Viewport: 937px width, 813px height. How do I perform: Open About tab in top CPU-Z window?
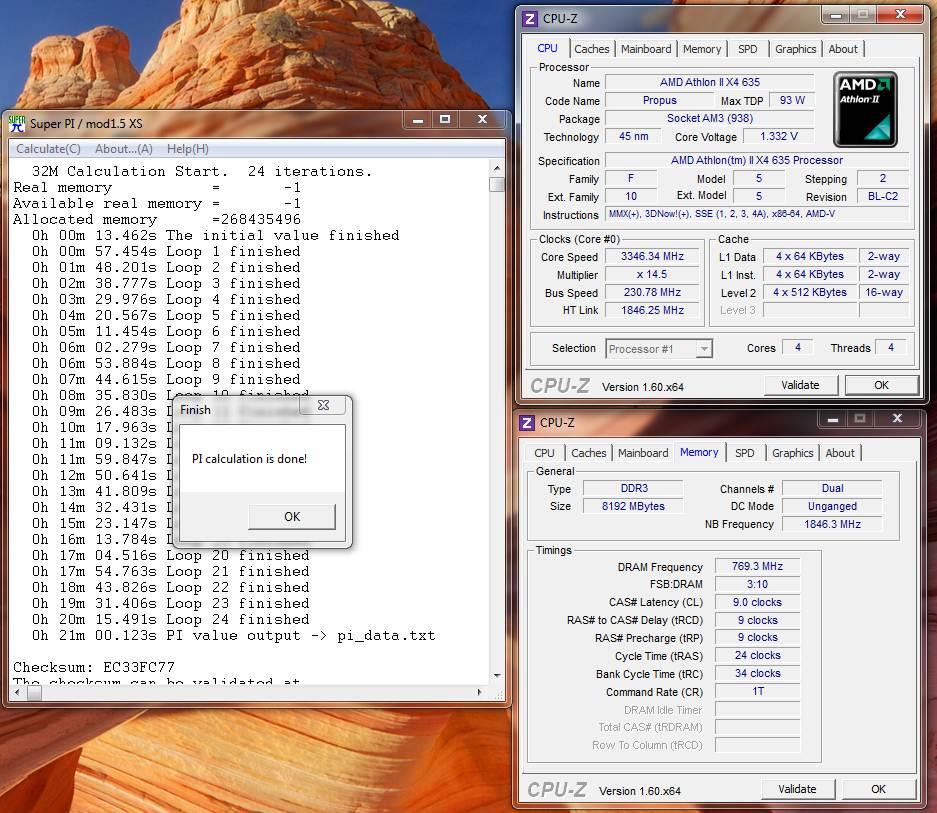click(843, 49)
